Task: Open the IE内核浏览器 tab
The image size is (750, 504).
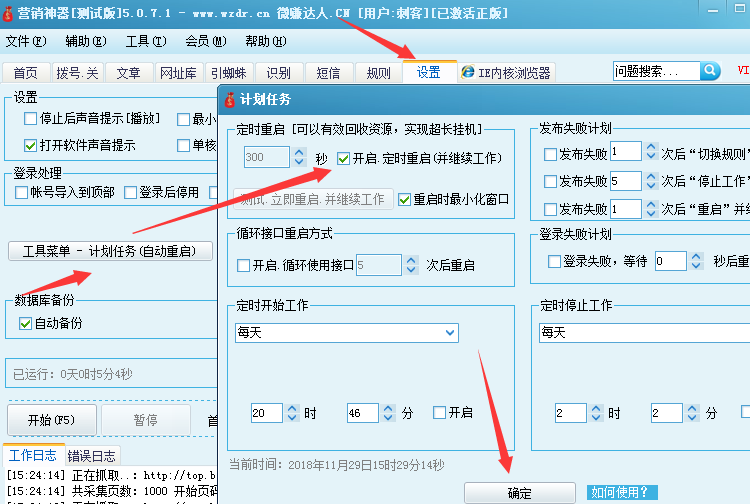Action: [506, 73]
